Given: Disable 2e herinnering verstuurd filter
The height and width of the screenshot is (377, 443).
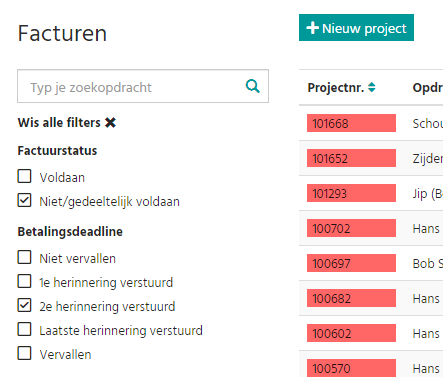Looking at the screenshot, I should coord(24,305).
